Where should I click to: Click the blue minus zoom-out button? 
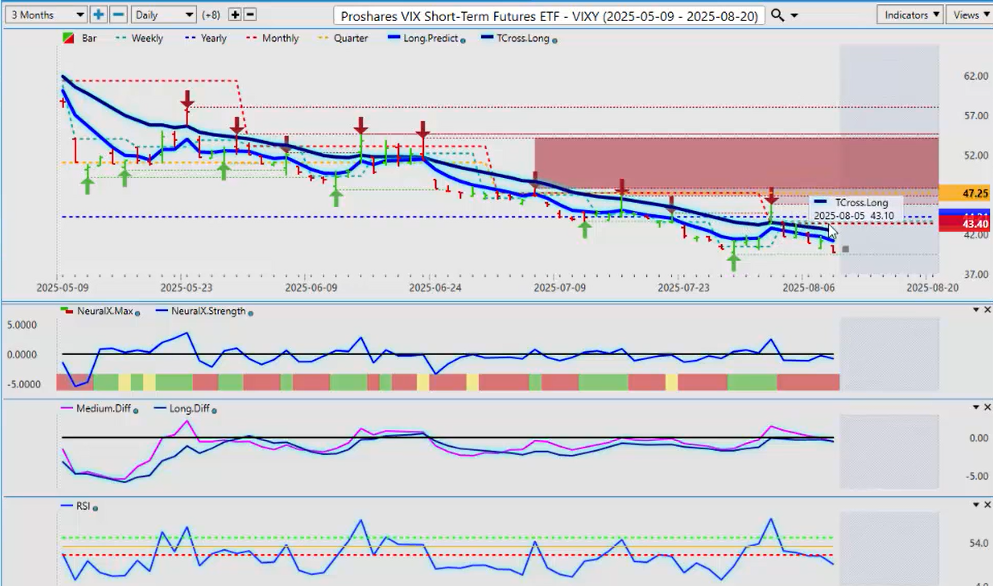click(118, 15)
